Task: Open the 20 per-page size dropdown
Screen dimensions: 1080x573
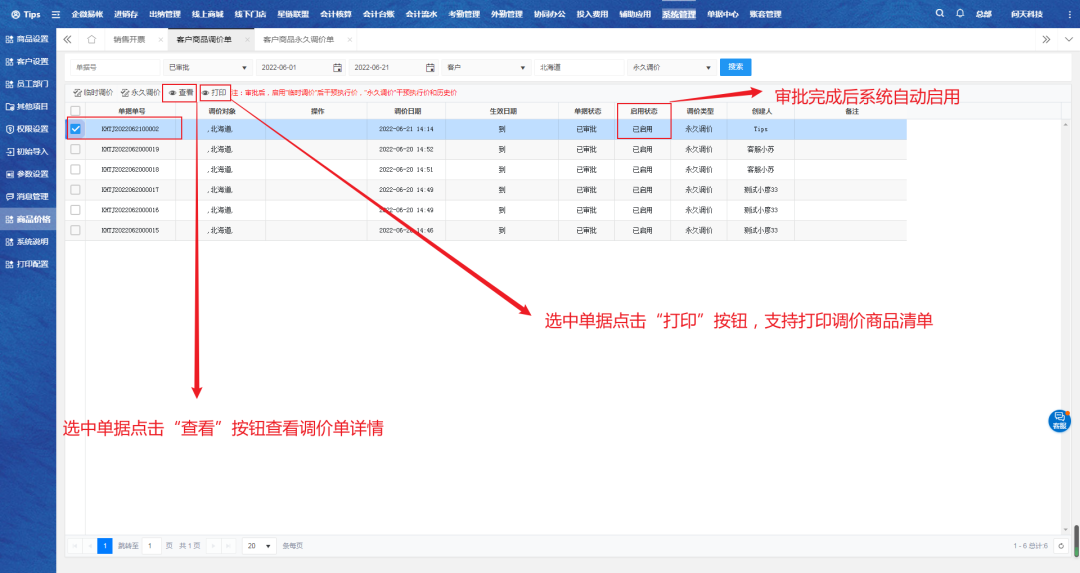Action: (x=261, y=546)
